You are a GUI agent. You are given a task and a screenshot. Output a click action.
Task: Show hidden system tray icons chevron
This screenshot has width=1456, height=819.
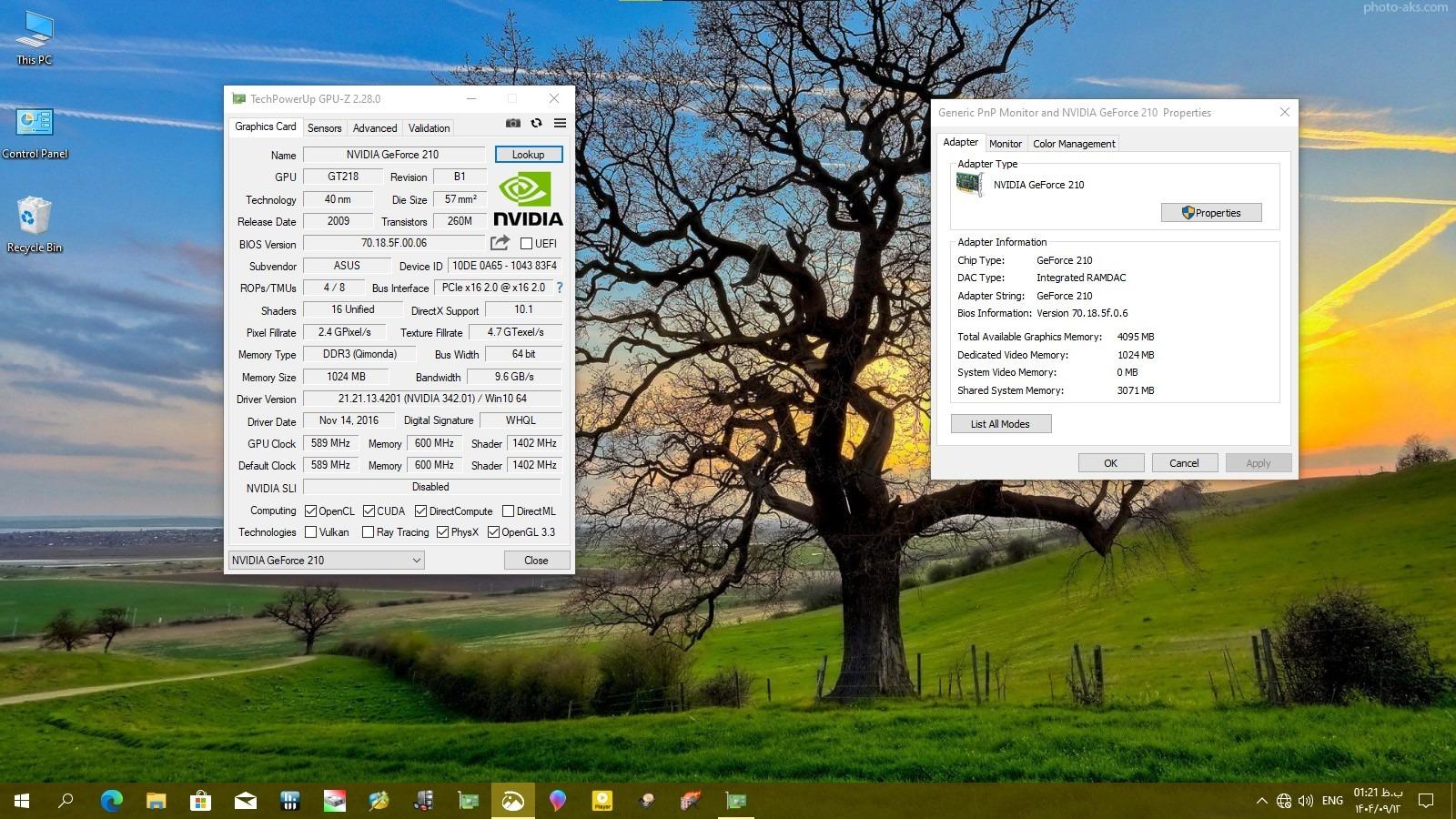tap(1261, 801)
